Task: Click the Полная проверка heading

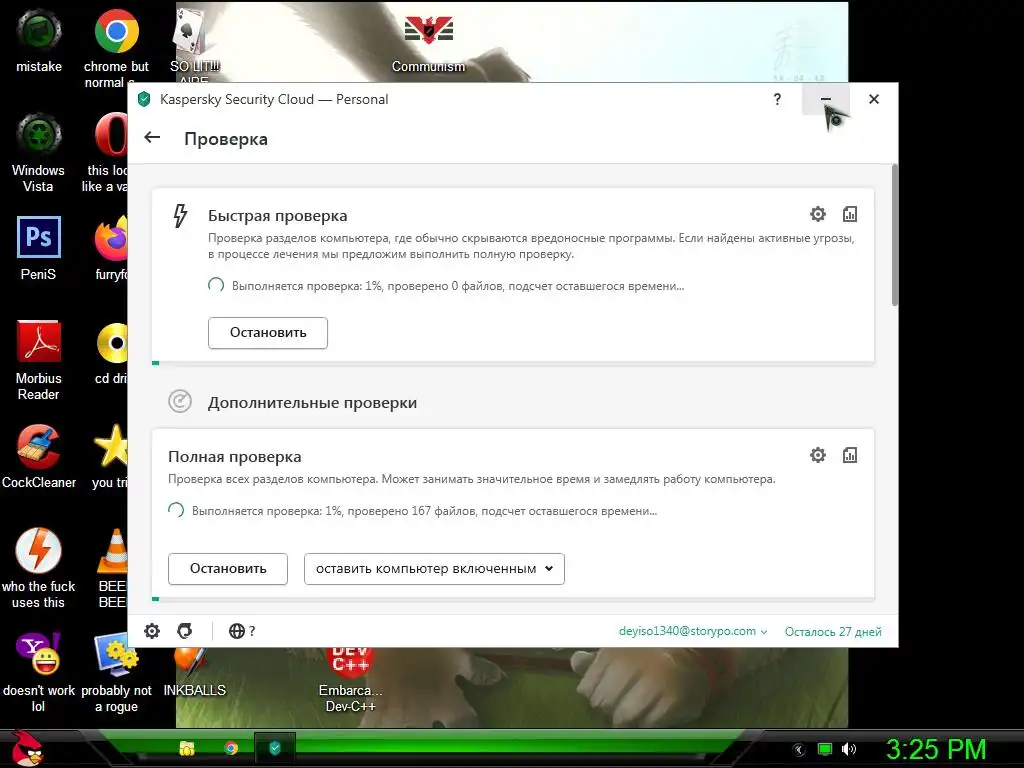Action: (x=234, y=457)
